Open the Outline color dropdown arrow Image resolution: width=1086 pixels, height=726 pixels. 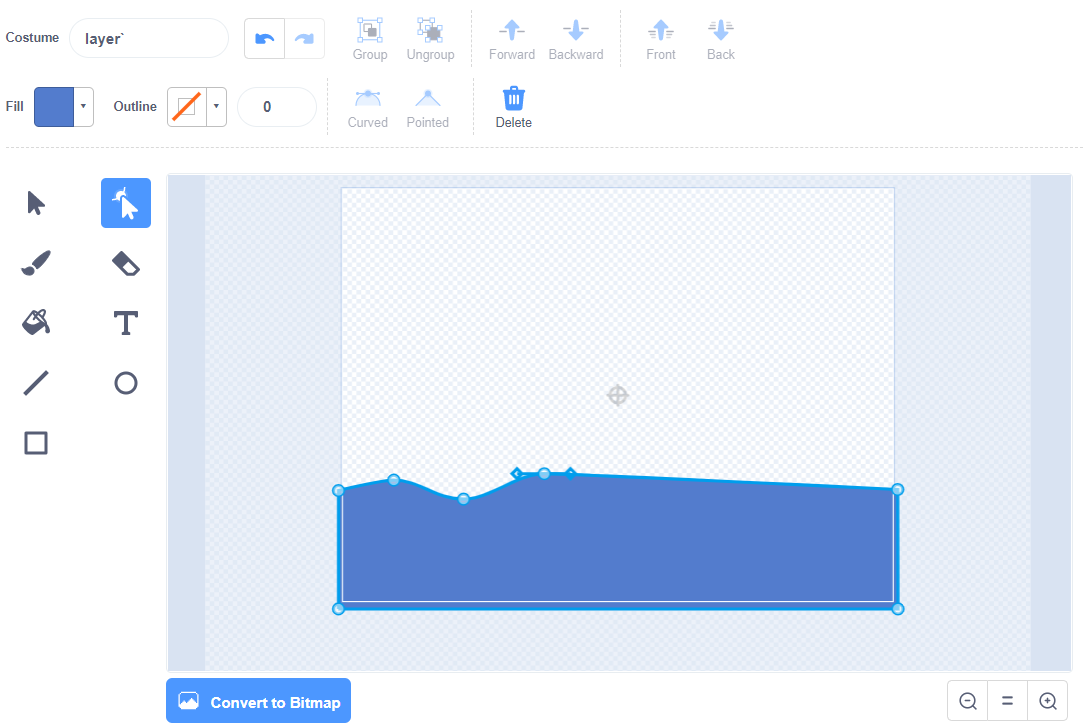[x=216, y=107]
